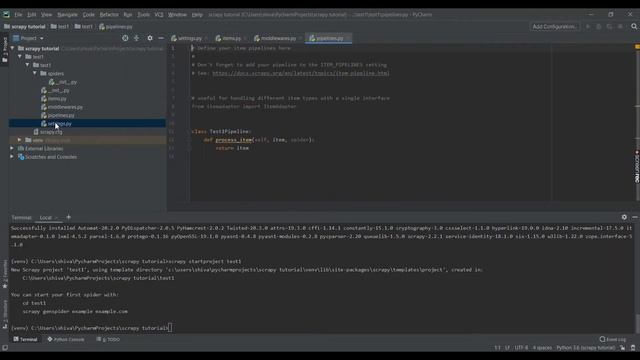Collapse the outer test1 folder

point(20,56)
